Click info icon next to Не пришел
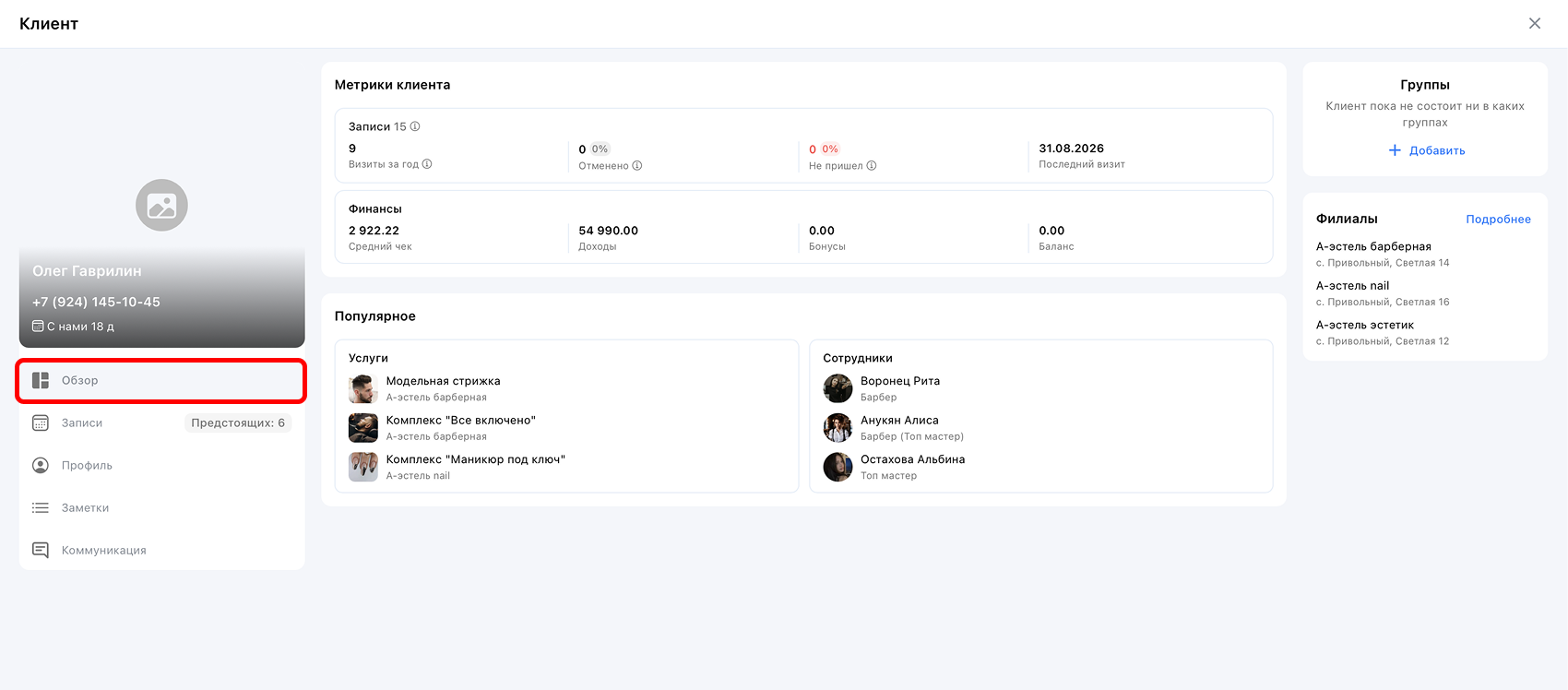Screen dimensions: 1568x690 872,166
